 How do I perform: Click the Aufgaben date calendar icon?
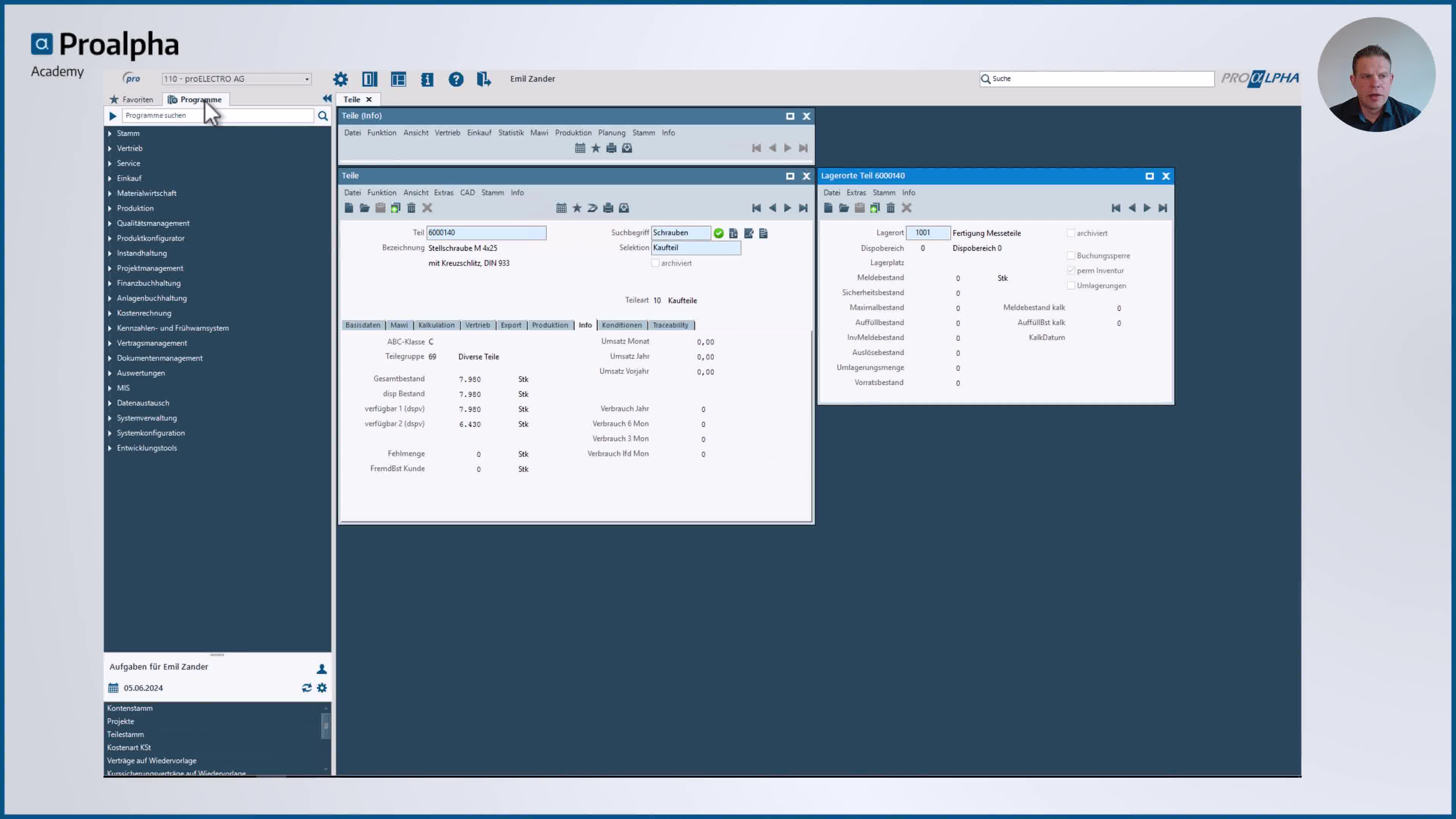pos(113,688)
